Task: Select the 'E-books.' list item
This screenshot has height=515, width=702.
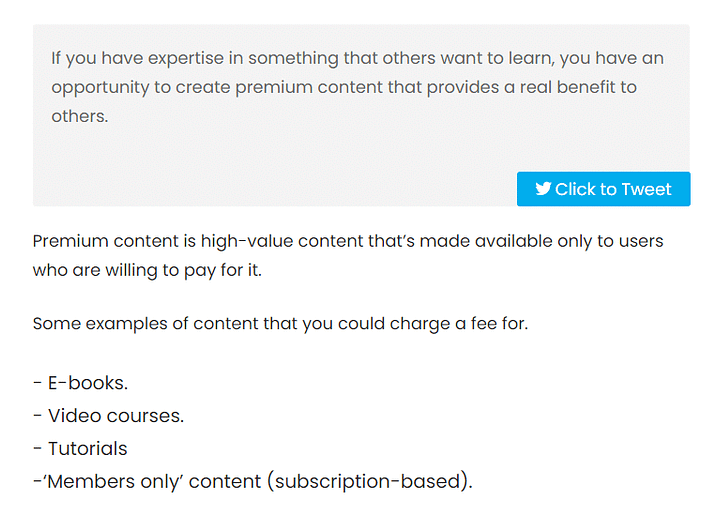Action: [x=81, y=383]
